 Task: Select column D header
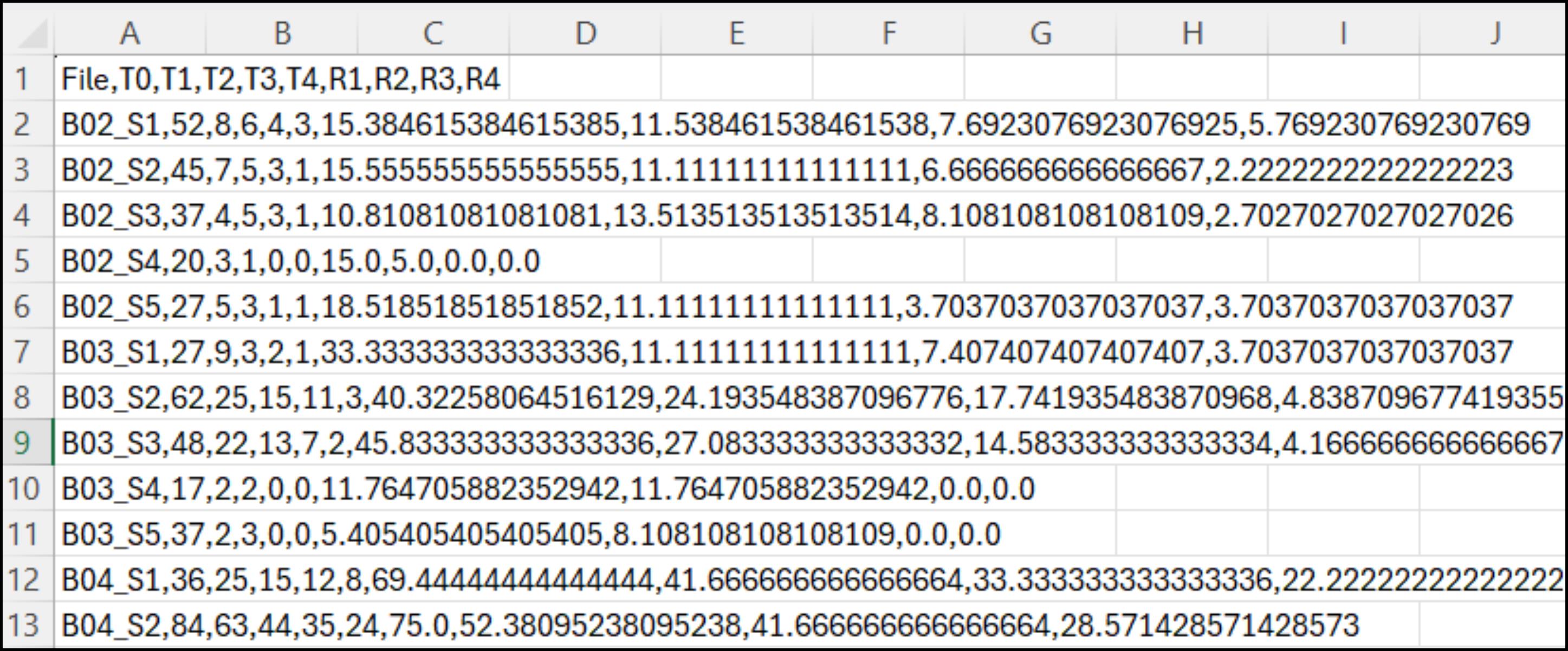pos(585,34)
